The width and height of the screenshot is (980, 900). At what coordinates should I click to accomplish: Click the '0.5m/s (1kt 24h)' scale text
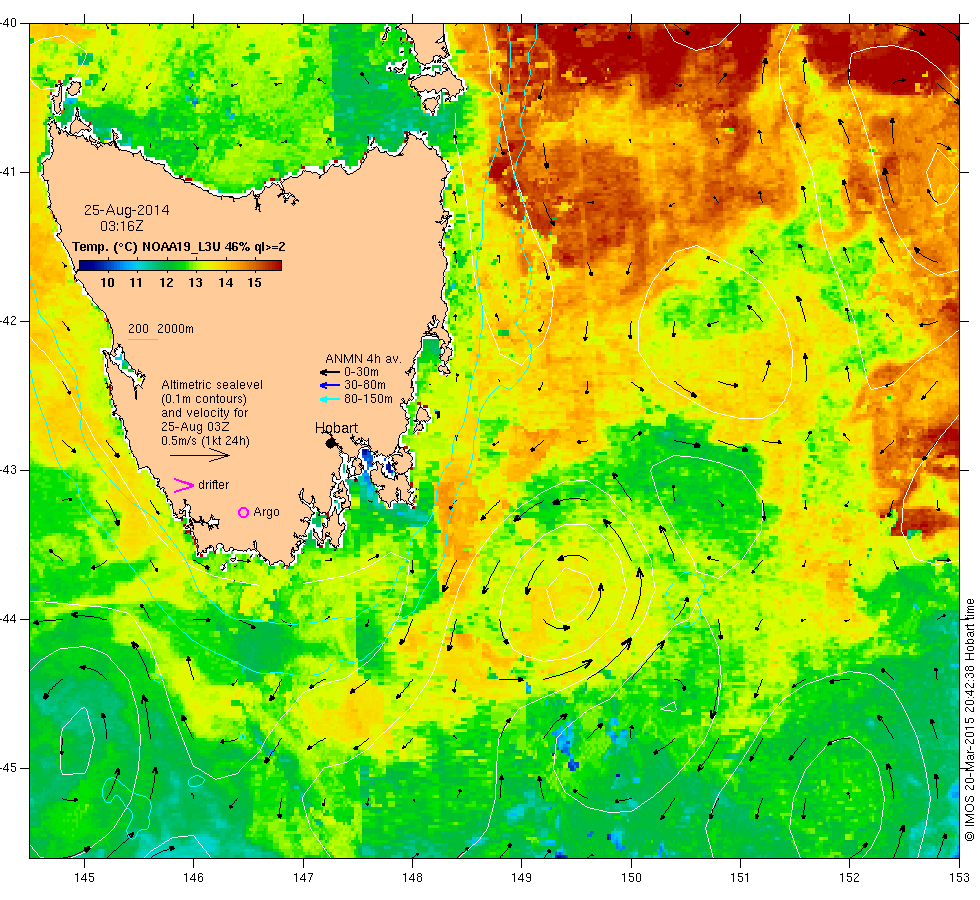coord(206,441)
